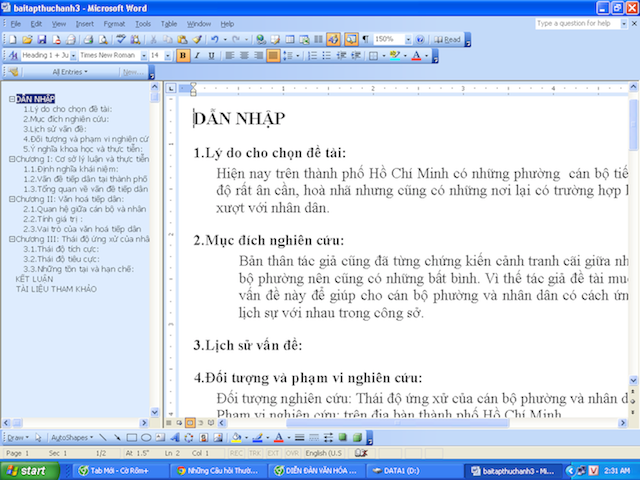This screenshot has width=640, height=480.
Task: Apply numbered list formatting
Action: point(312,56)
